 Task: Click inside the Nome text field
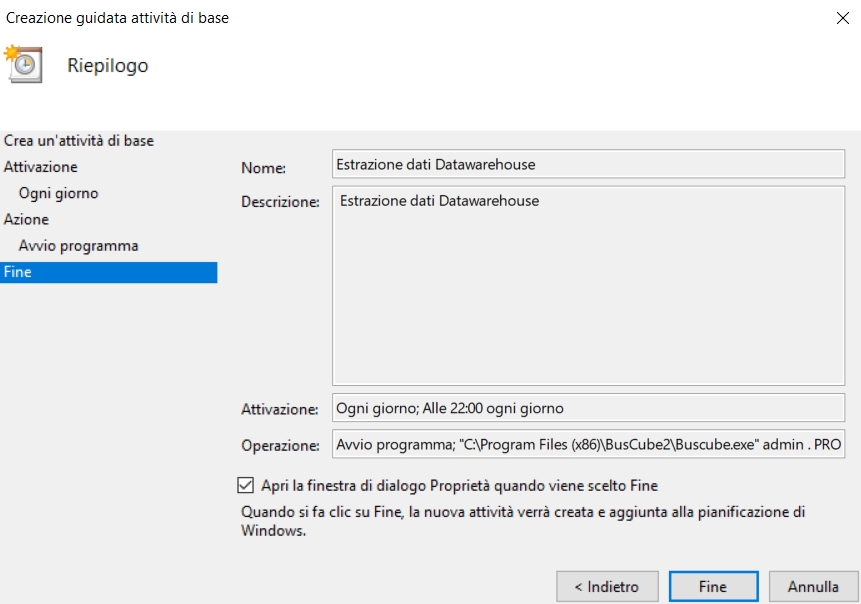(x=588, y=165)
